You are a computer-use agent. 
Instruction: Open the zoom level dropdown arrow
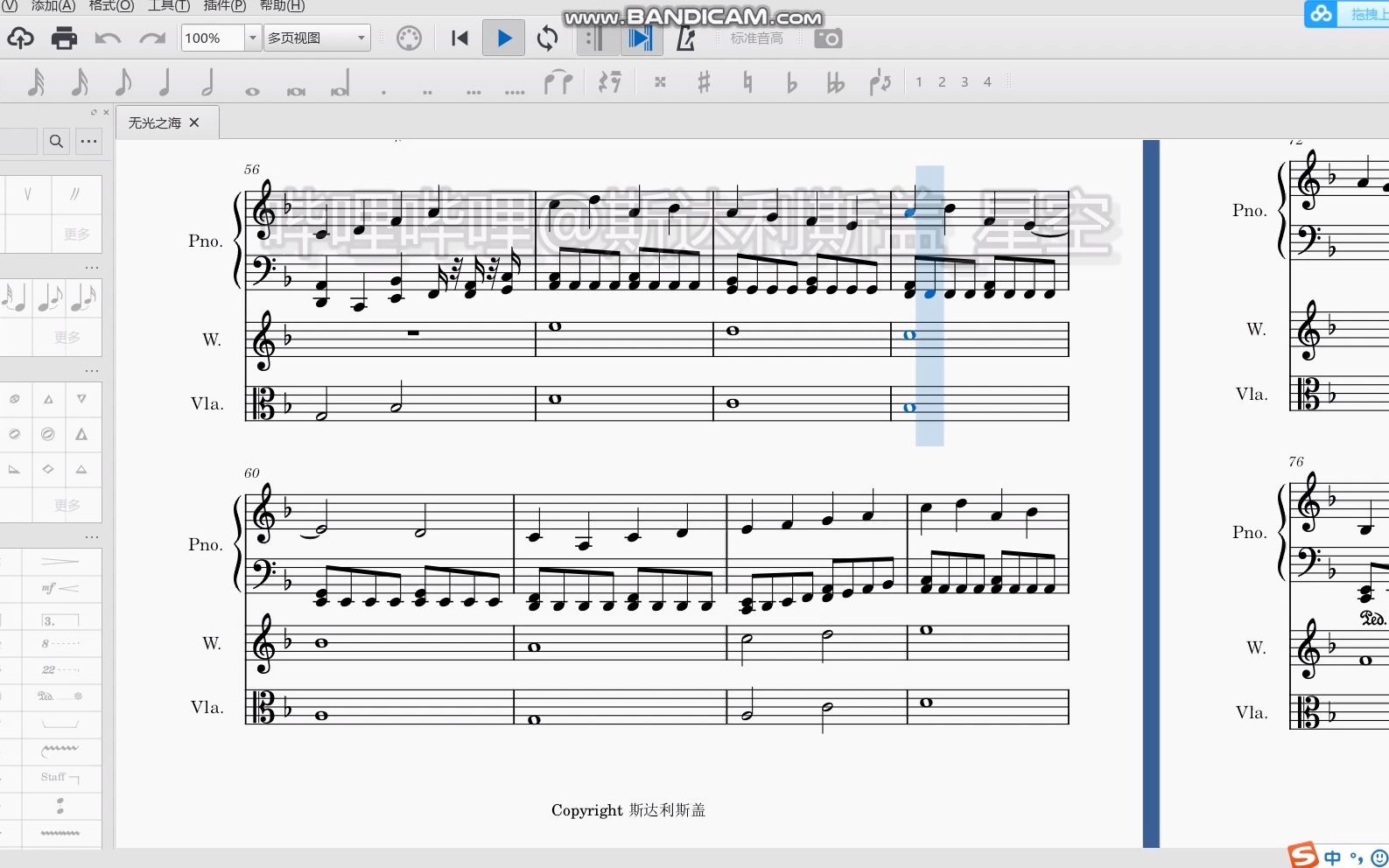point(253,38)
